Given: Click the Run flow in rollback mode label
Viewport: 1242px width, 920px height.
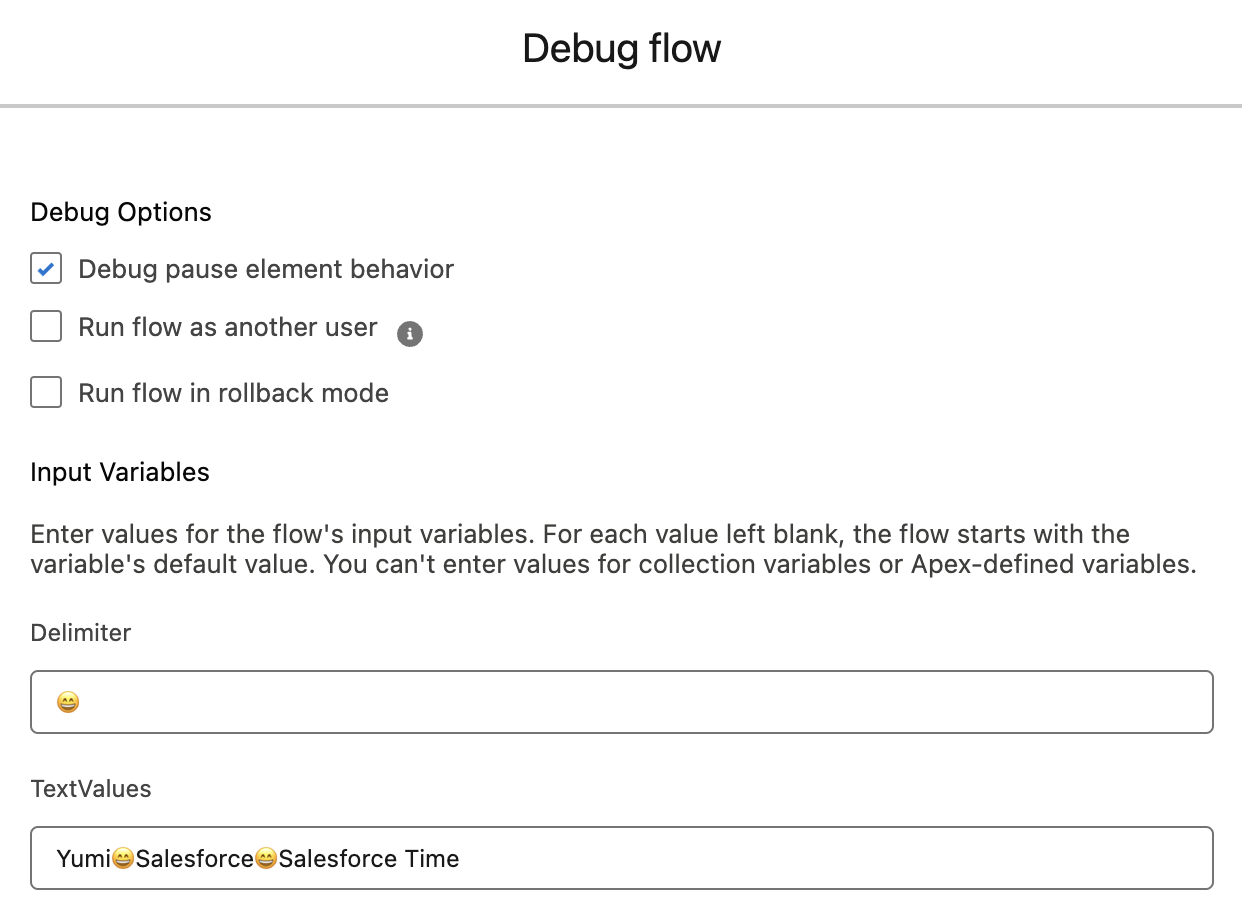Looking at the screenshot, I should [232, 392].
